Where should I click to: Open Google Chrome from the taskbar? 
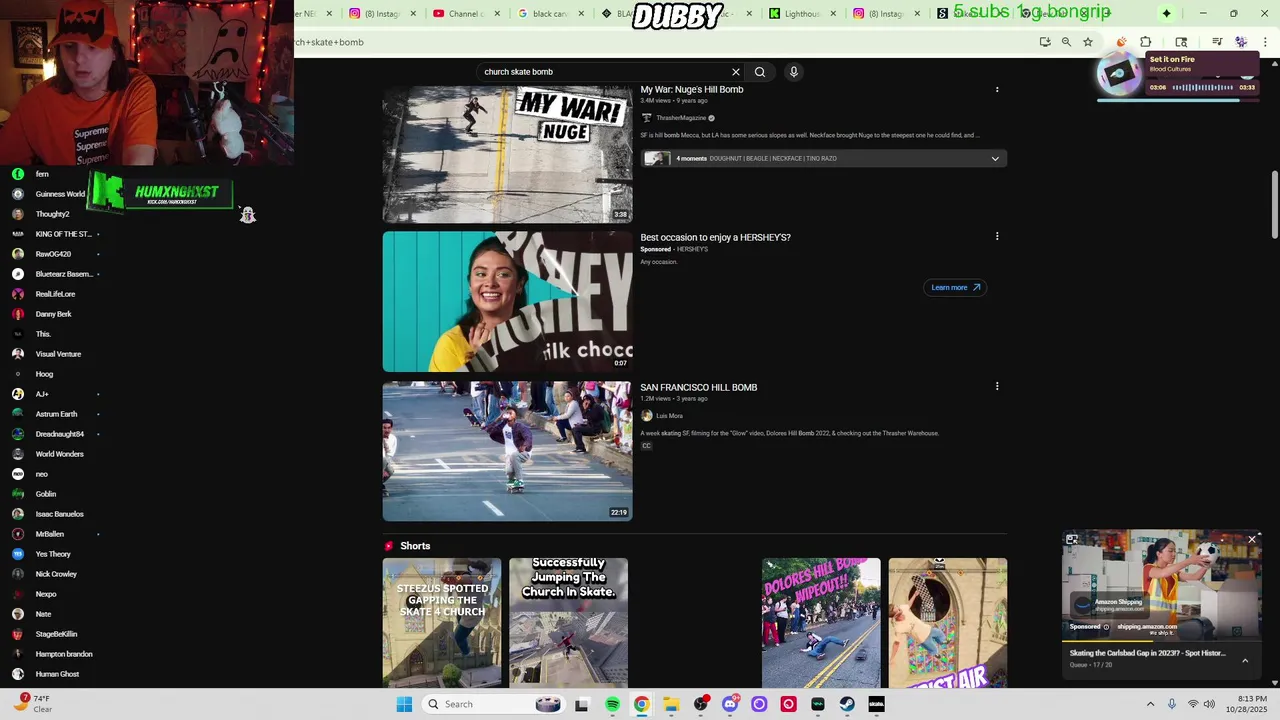click(641, 704)
